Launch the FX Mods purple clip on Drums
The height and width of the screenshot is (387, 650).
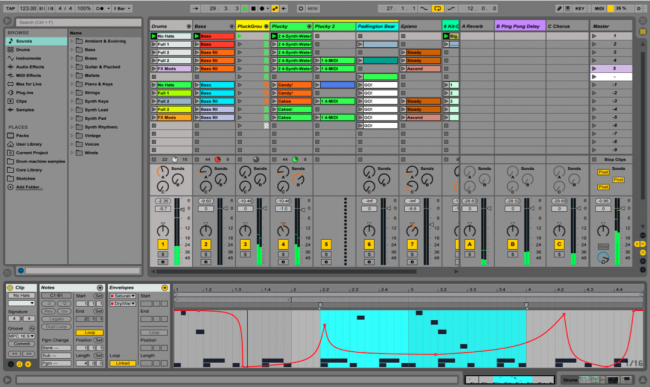(154, 69)
